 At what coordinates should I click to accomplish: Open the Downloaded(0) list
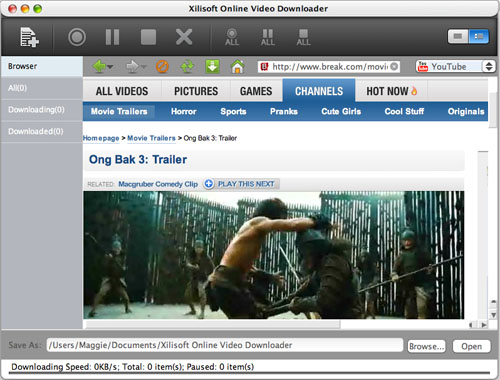click(42, 131)
